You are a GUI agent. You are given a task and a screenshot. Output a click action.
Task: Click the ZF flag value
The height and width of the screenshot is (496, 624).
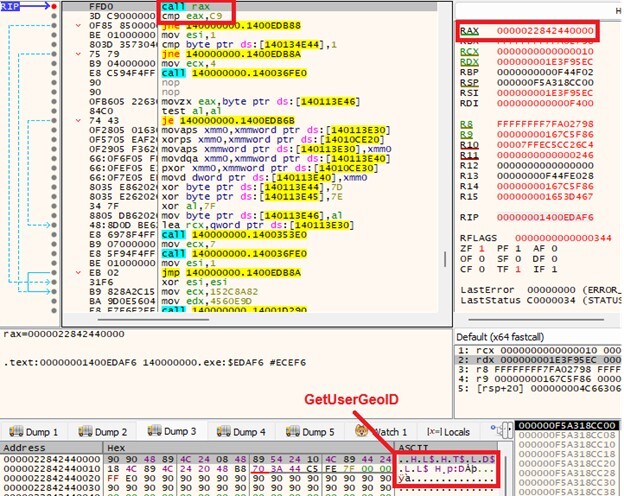pos(482,248)
